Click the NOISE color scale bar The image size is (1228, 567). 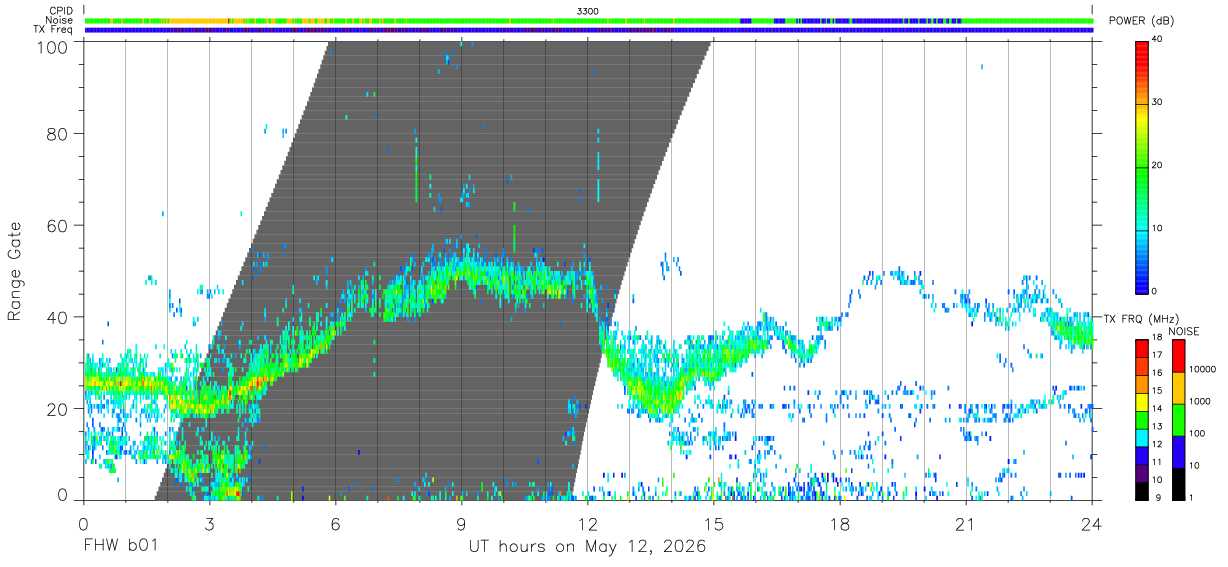(x=1178, y=419)
